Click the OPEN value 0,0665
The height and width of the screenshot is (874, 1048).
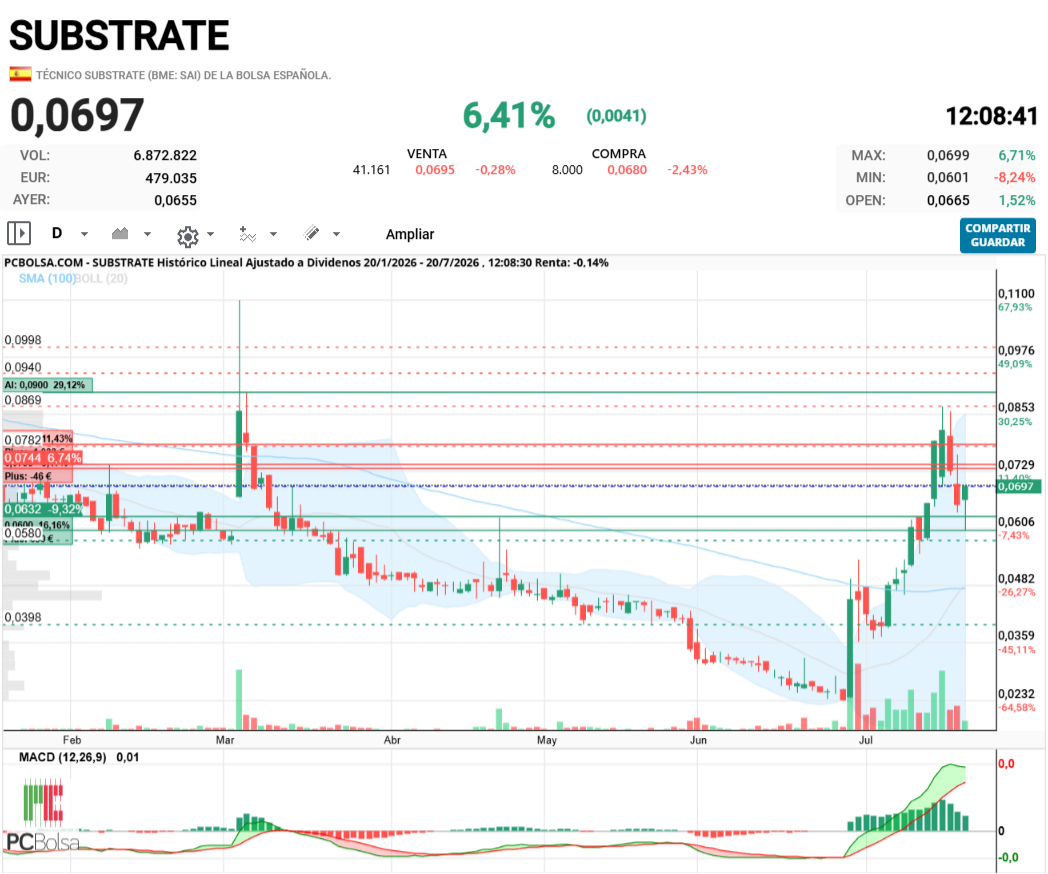tap(948, 200)
